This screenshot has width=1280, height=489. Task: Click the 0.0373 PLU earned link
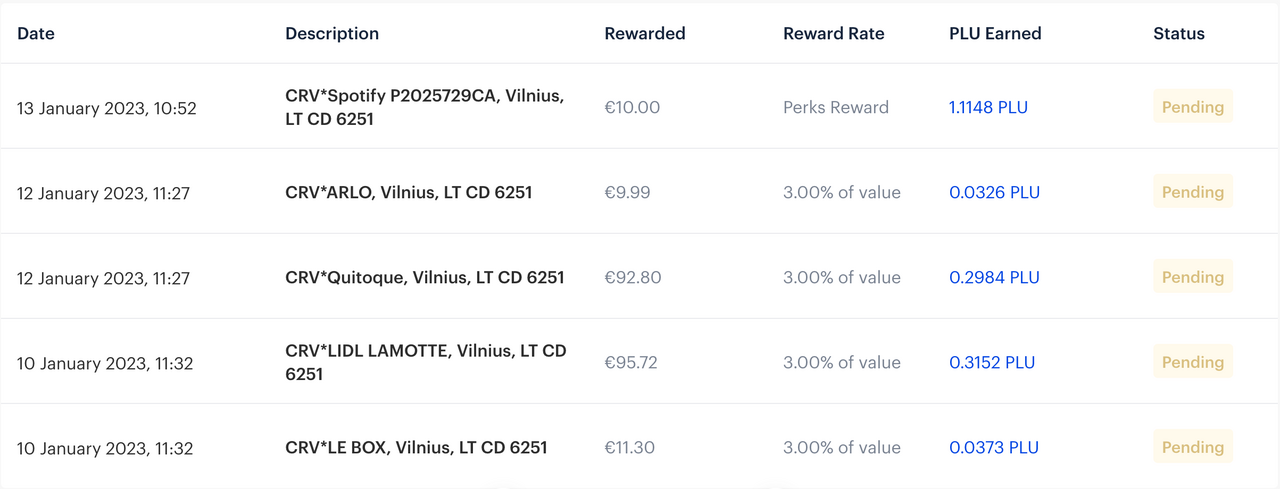pyautogui.click(x=994, y=447)
